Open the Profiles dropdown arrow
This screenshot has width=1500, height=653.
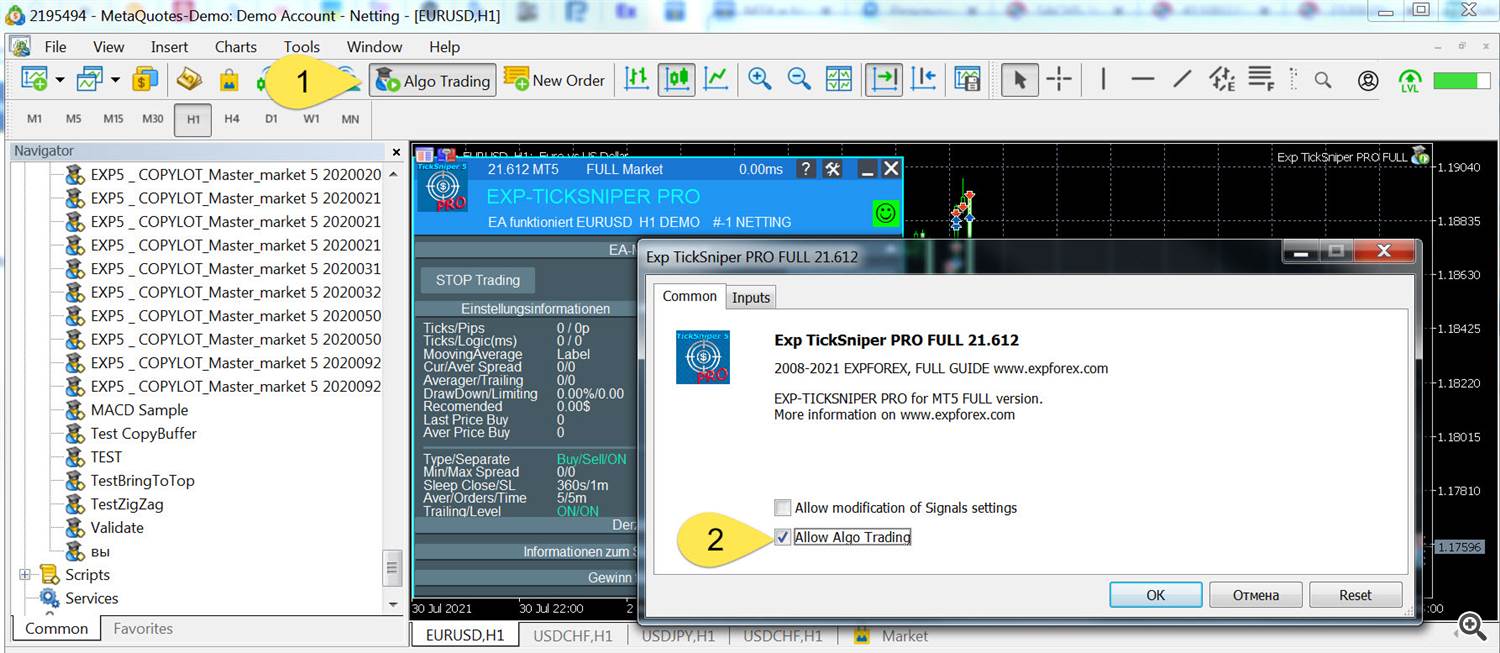coord(115,80)
